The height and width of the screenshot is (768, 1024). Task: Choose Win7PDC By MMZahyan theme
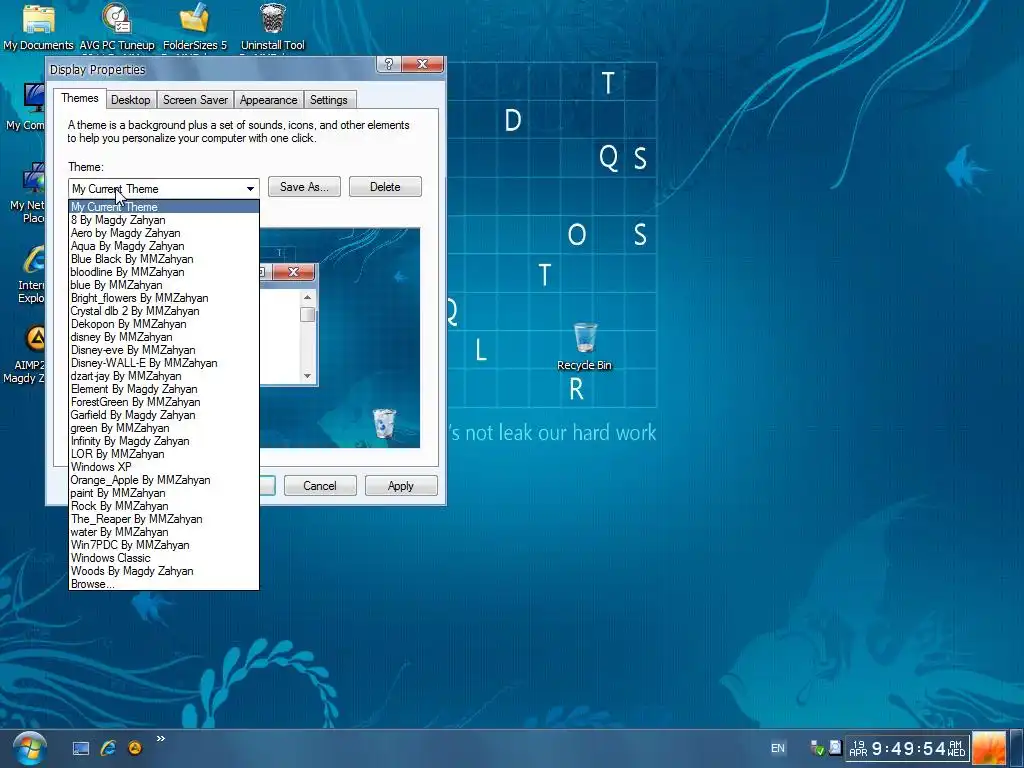(164, 545)
